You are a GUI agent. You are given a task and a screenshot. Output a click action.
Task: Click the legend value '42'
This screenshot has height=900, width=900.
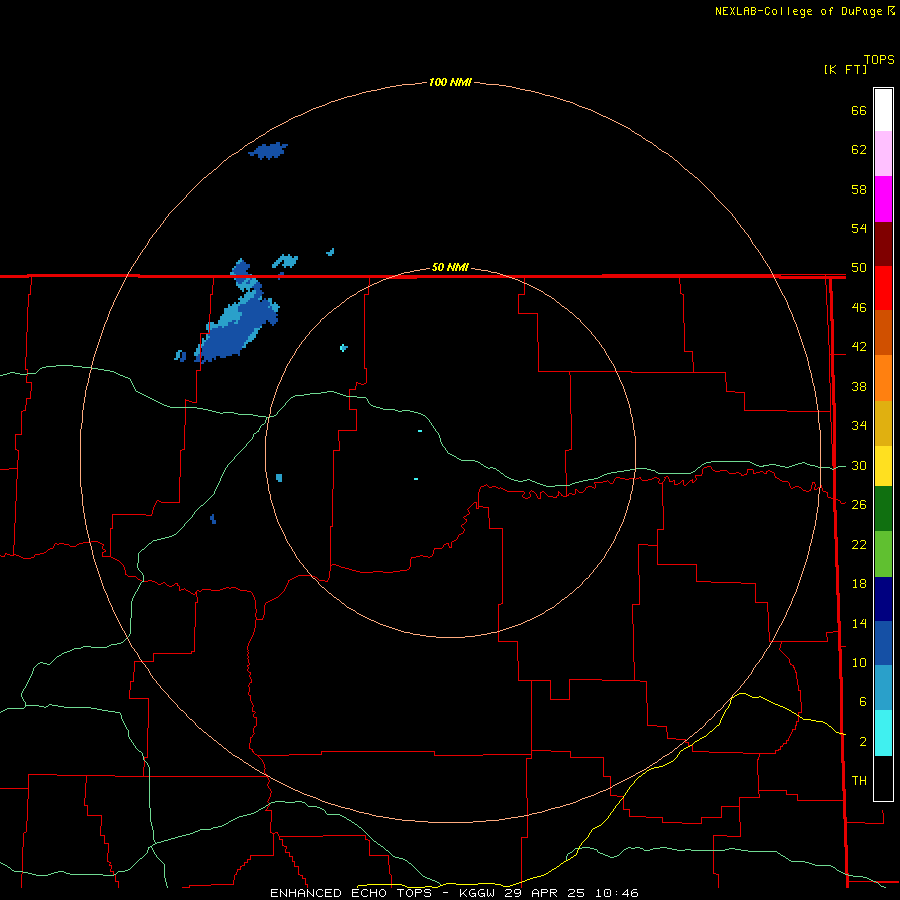point(859,347)
